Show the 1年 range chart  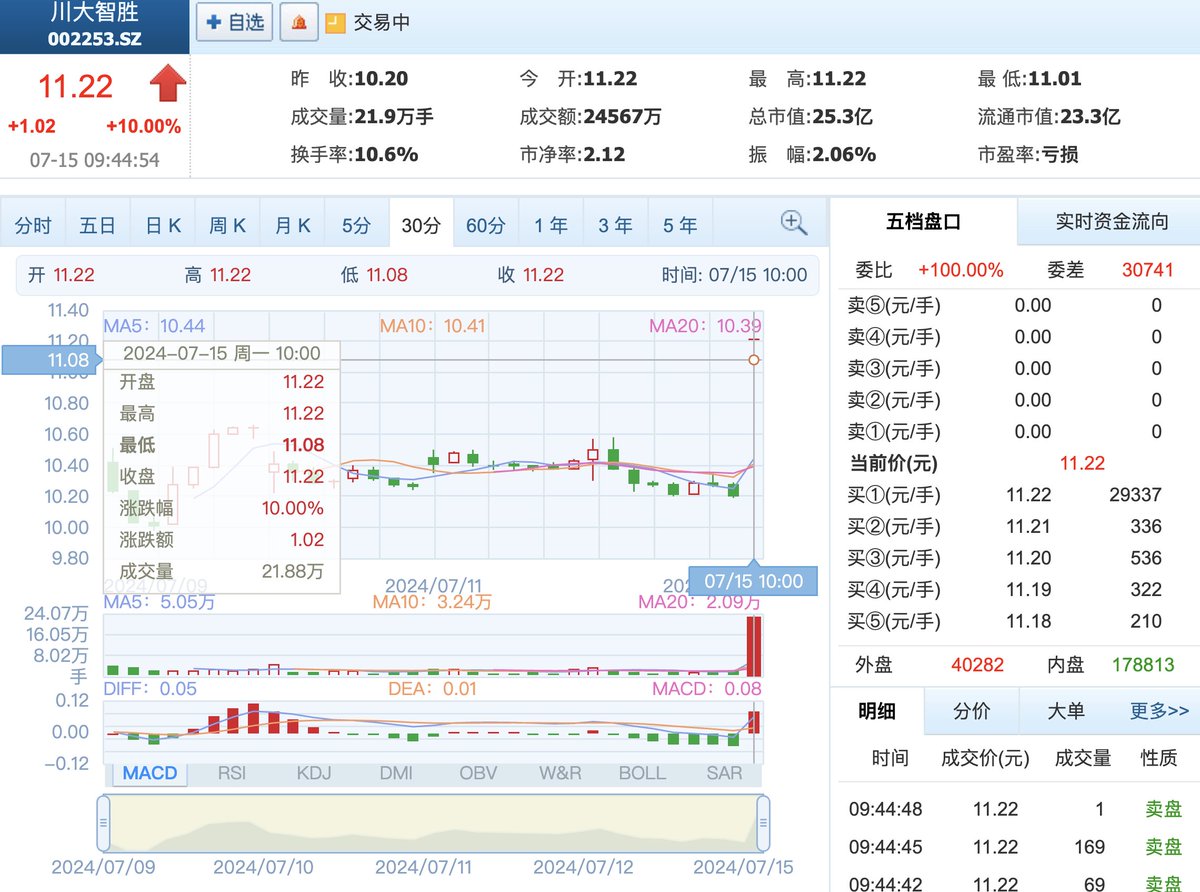tap(551, 225)
